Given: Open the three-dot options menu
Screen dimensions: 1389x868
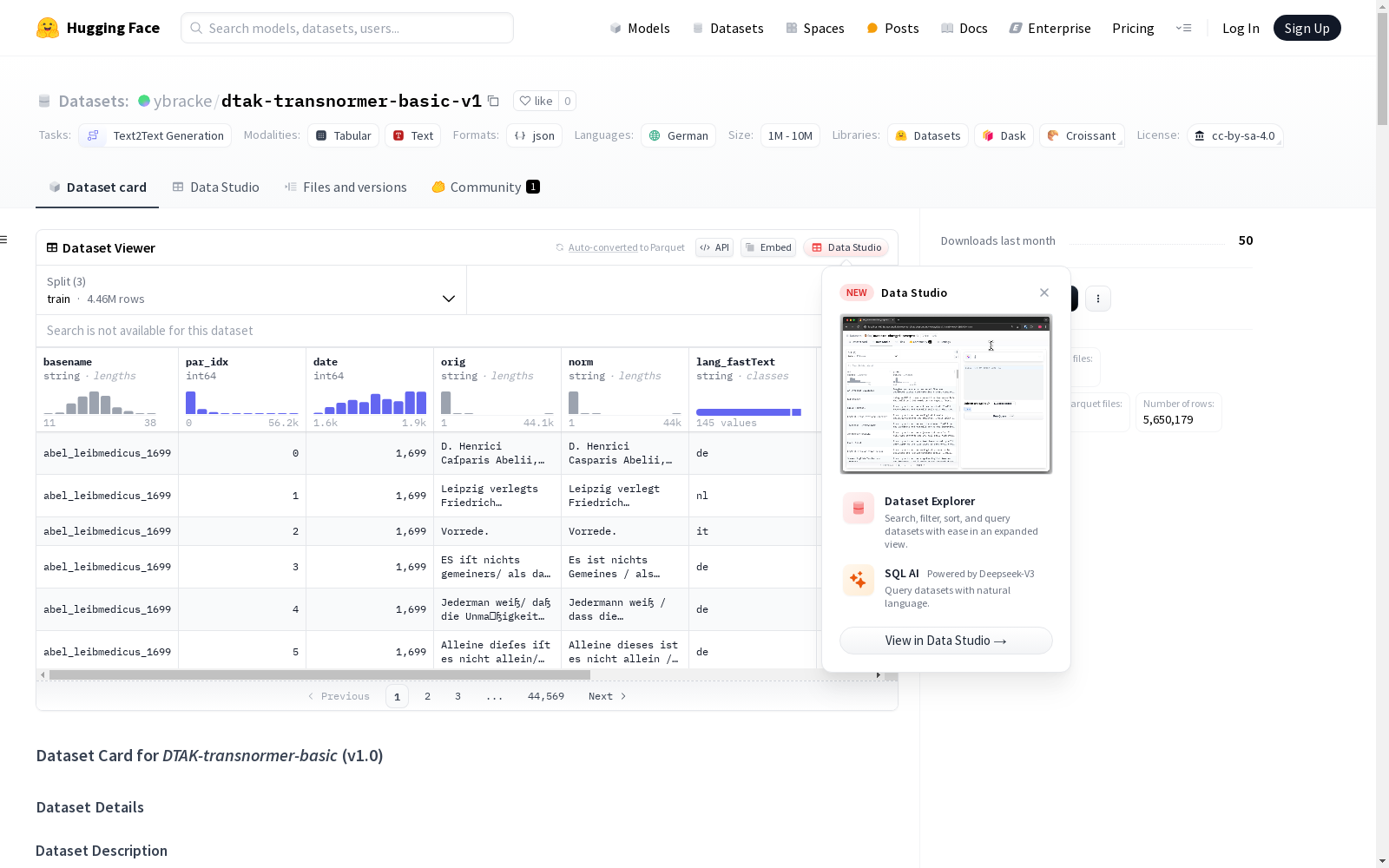Looking at the screenshot, I should pyautogui.click(x=1098, y=299).
